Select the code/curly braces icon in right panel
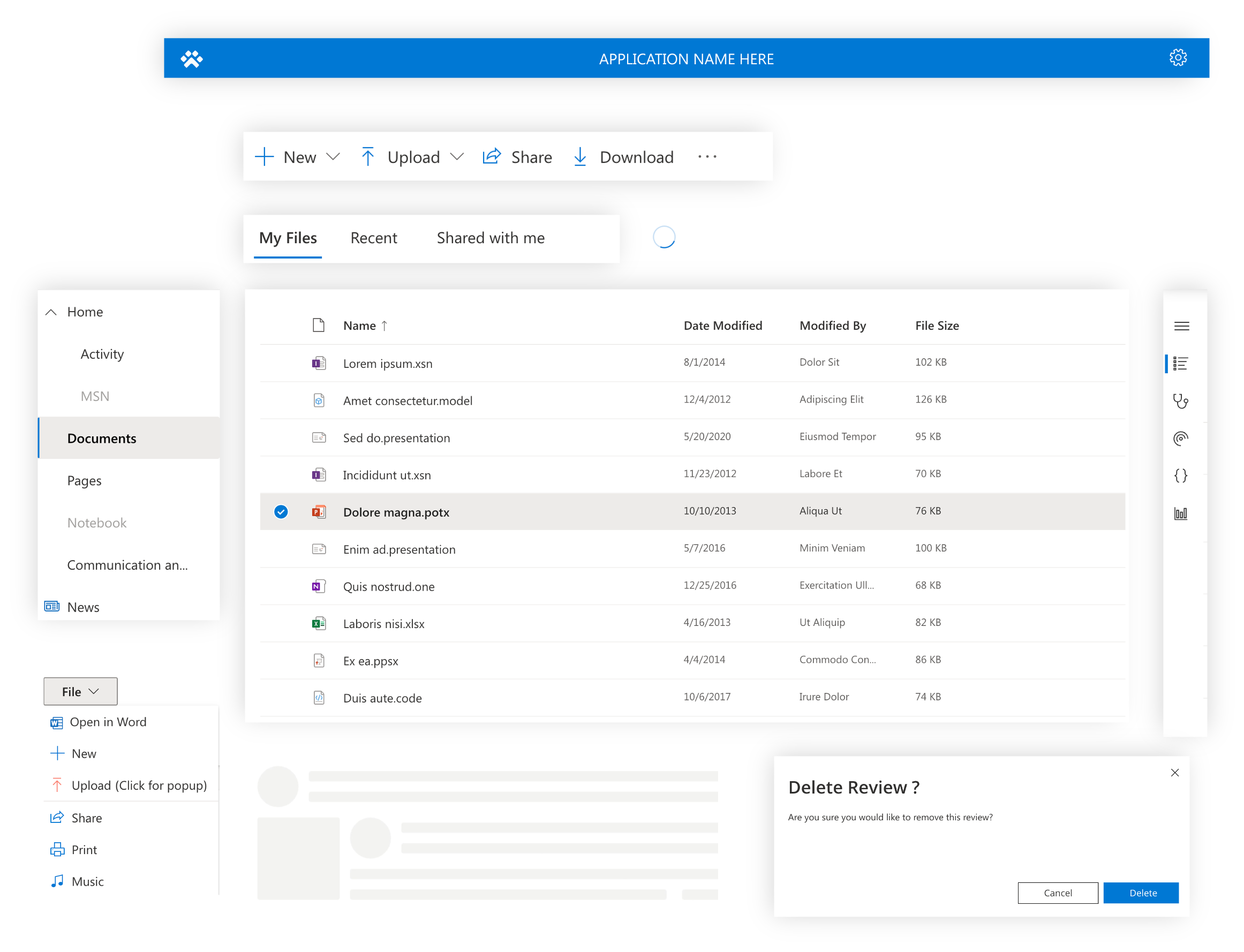Viewport: 1244px width, 952px height. pyautogui.click(x=1183, y=474)
